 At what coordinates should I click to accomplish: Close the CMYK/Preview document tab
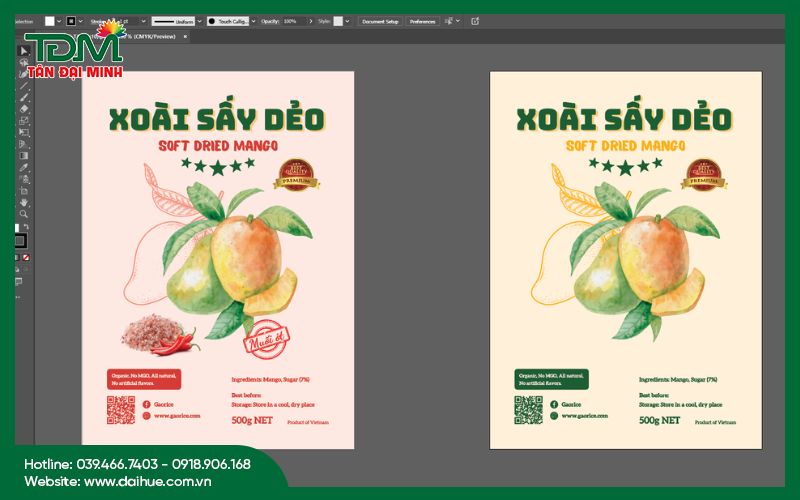185,36
